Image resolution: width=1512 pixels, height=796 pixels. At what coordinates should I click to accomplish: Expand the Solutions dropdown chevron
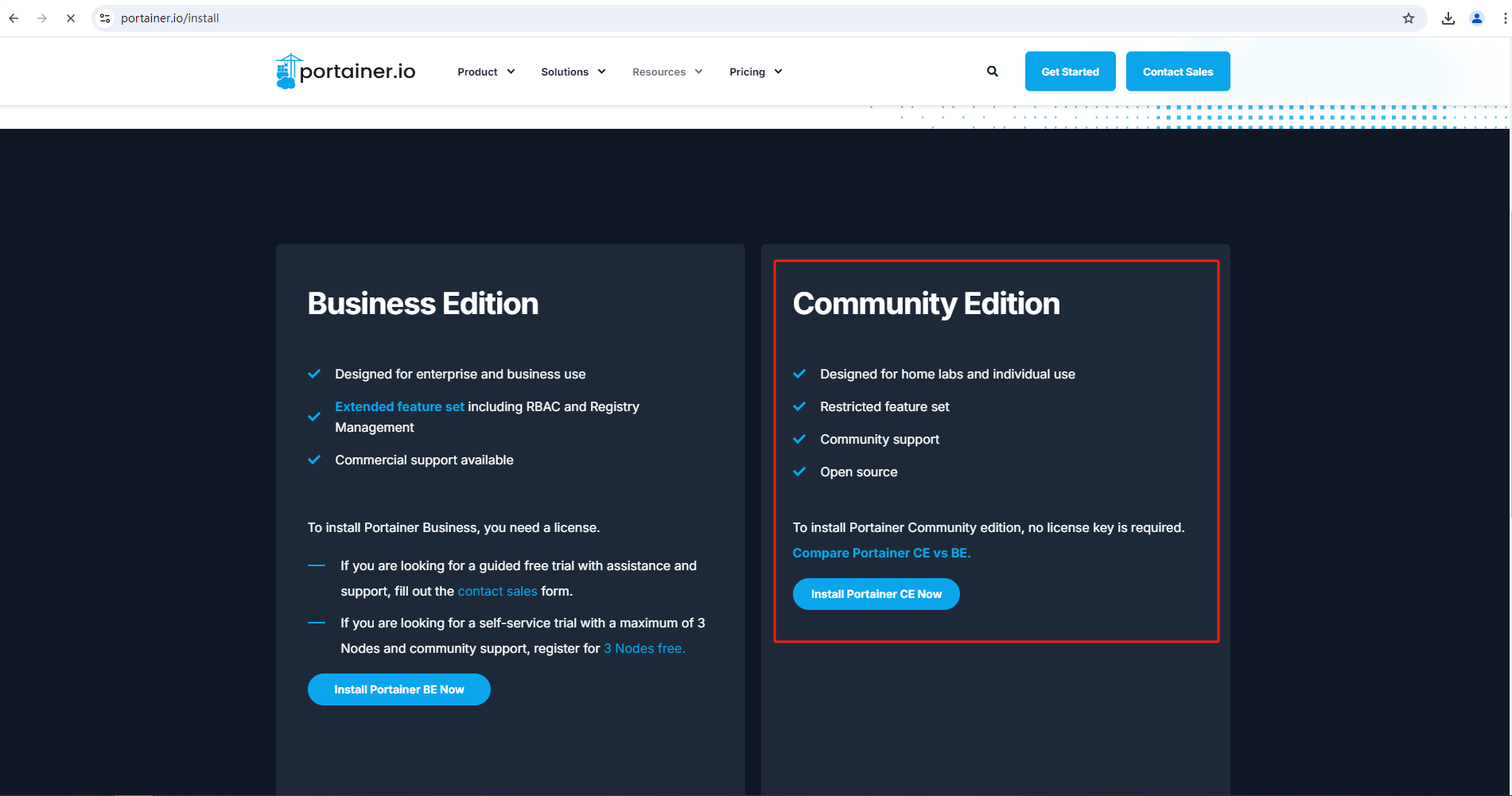pyautogui.click(x=601, y=72)
